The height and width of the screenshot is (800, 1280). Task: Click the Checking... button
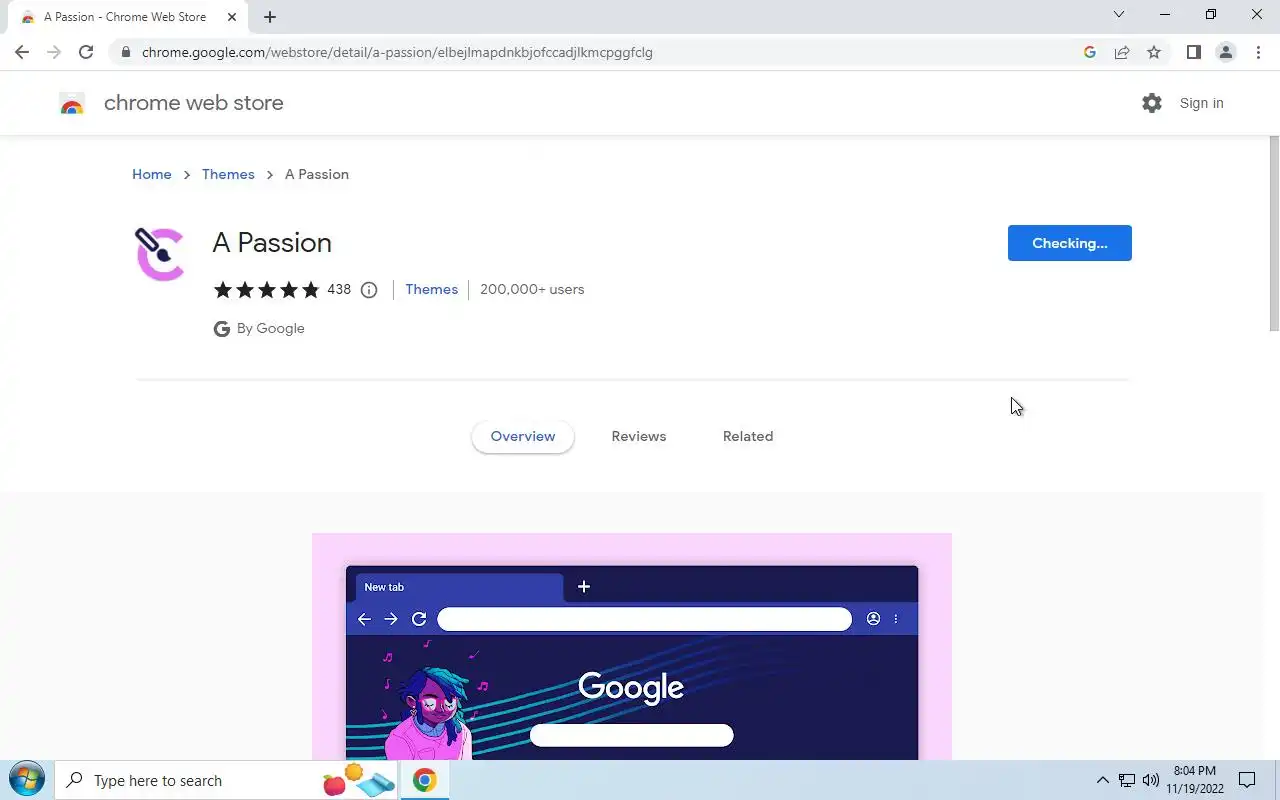pyautogui.click(x=1070, y=243)
